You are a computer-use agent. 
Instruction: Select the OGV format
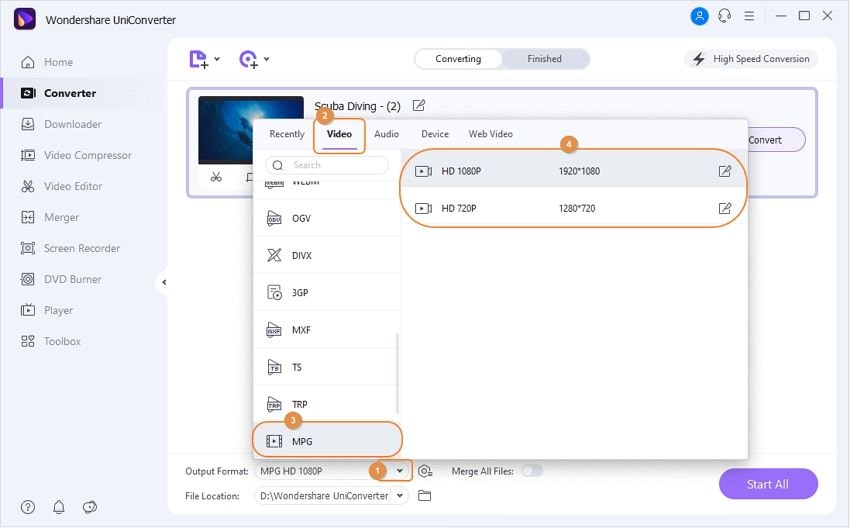coord(327,218)
